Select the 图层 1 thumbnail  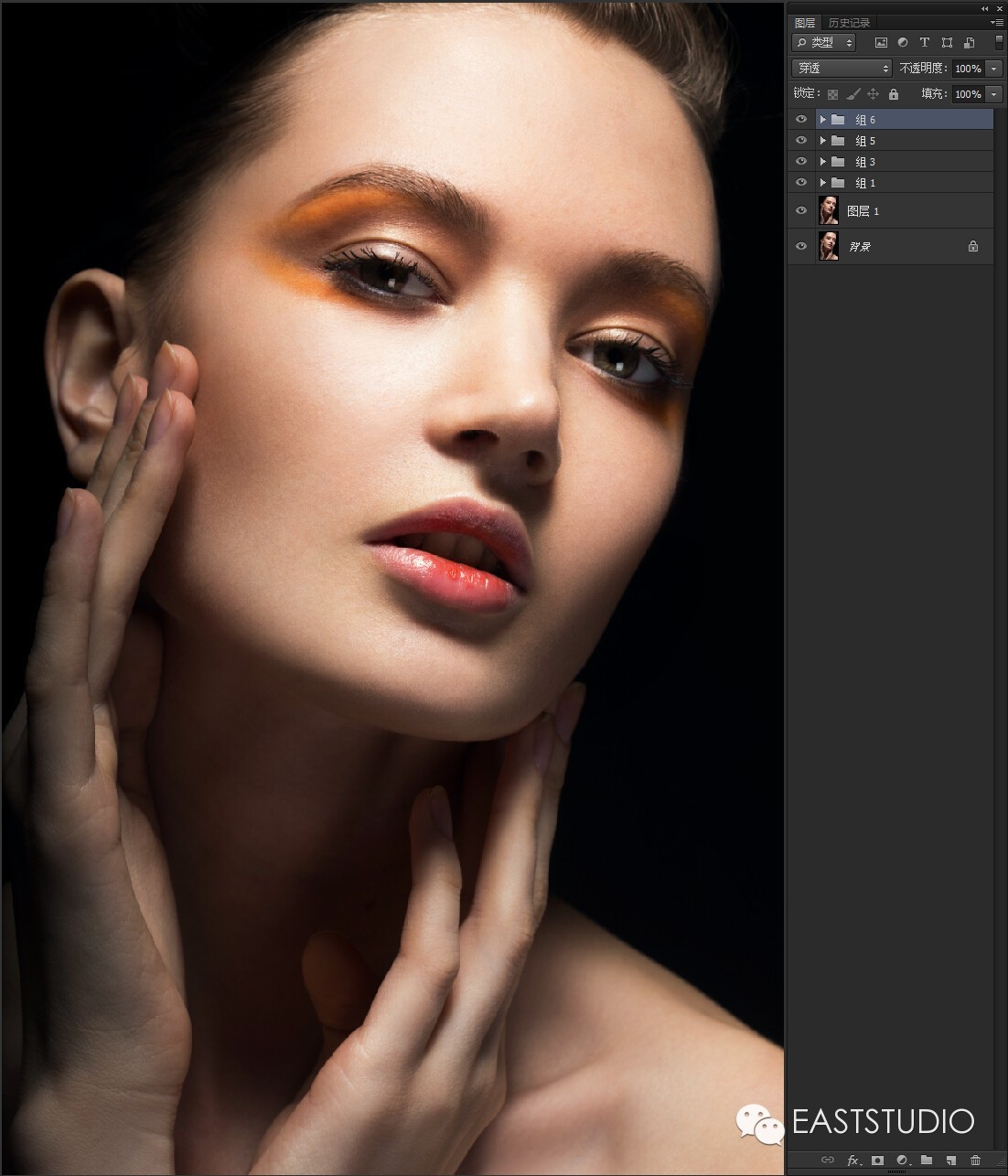pos(829,210)
